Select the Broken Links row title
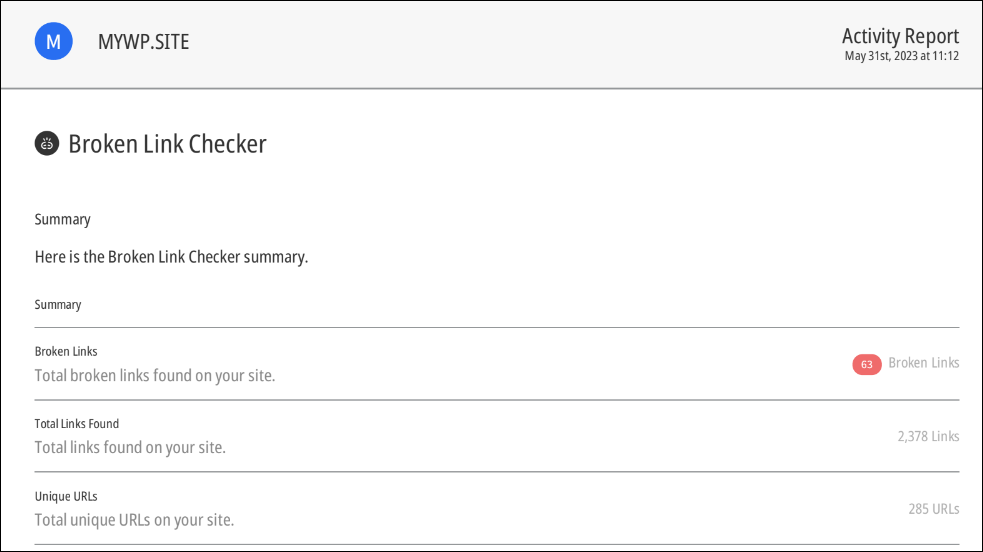Viewport: 983px width, 552px height. click(x=66, y=352)
